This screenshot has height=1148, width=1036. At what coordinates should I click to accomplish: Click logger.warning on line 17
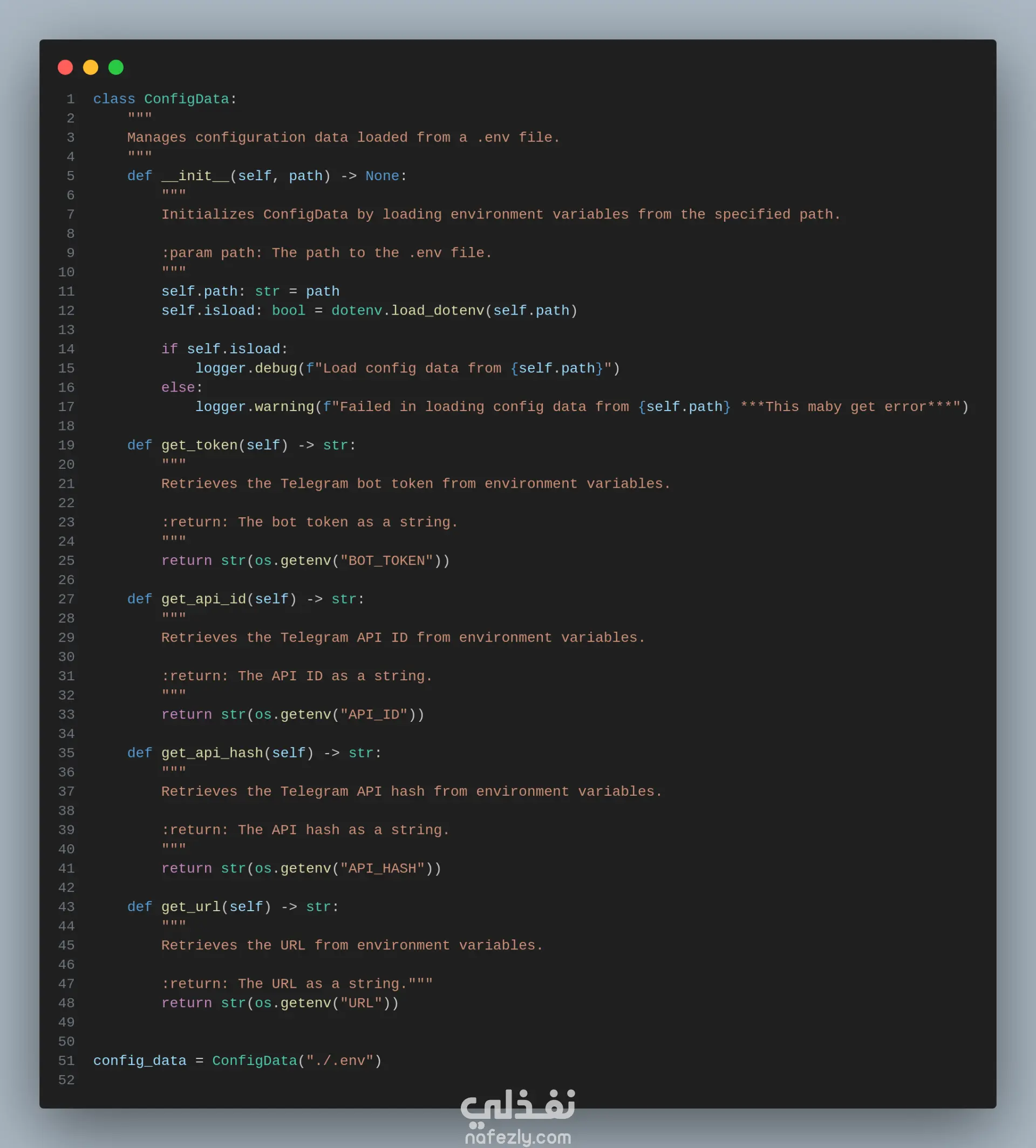[x=255, y=407]
